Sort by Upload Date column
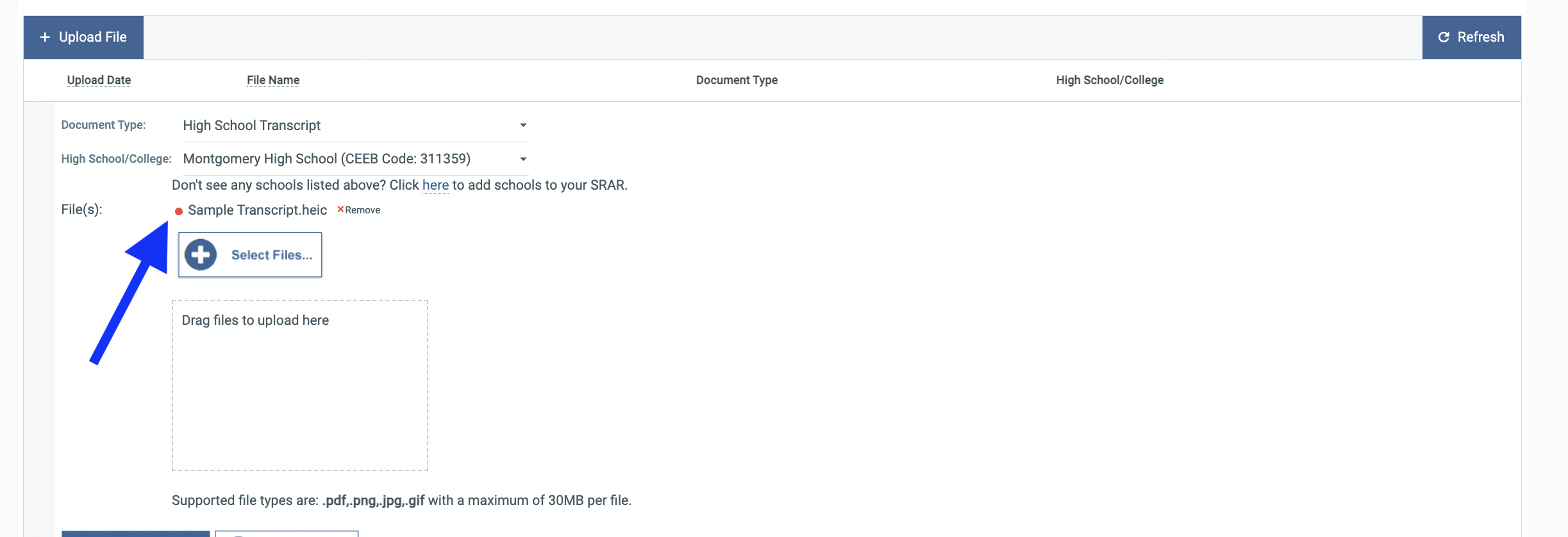1568x537 pixels. [99, 80]
